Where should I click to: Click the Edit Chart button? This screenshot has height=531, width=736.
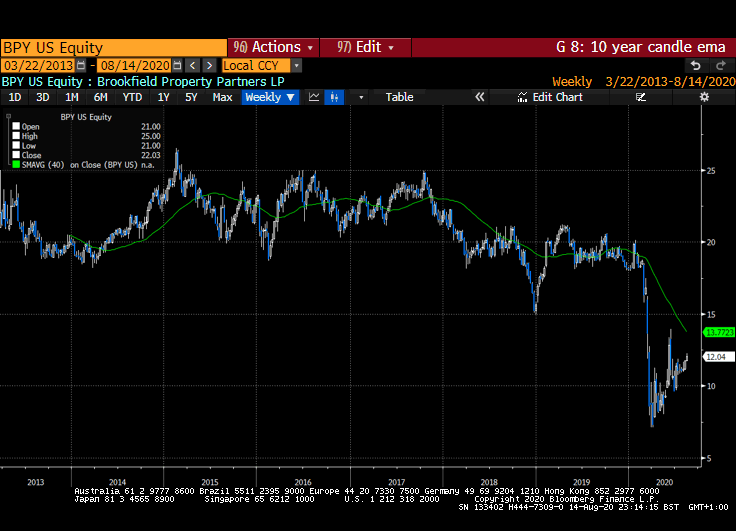(x=551, y=97)
